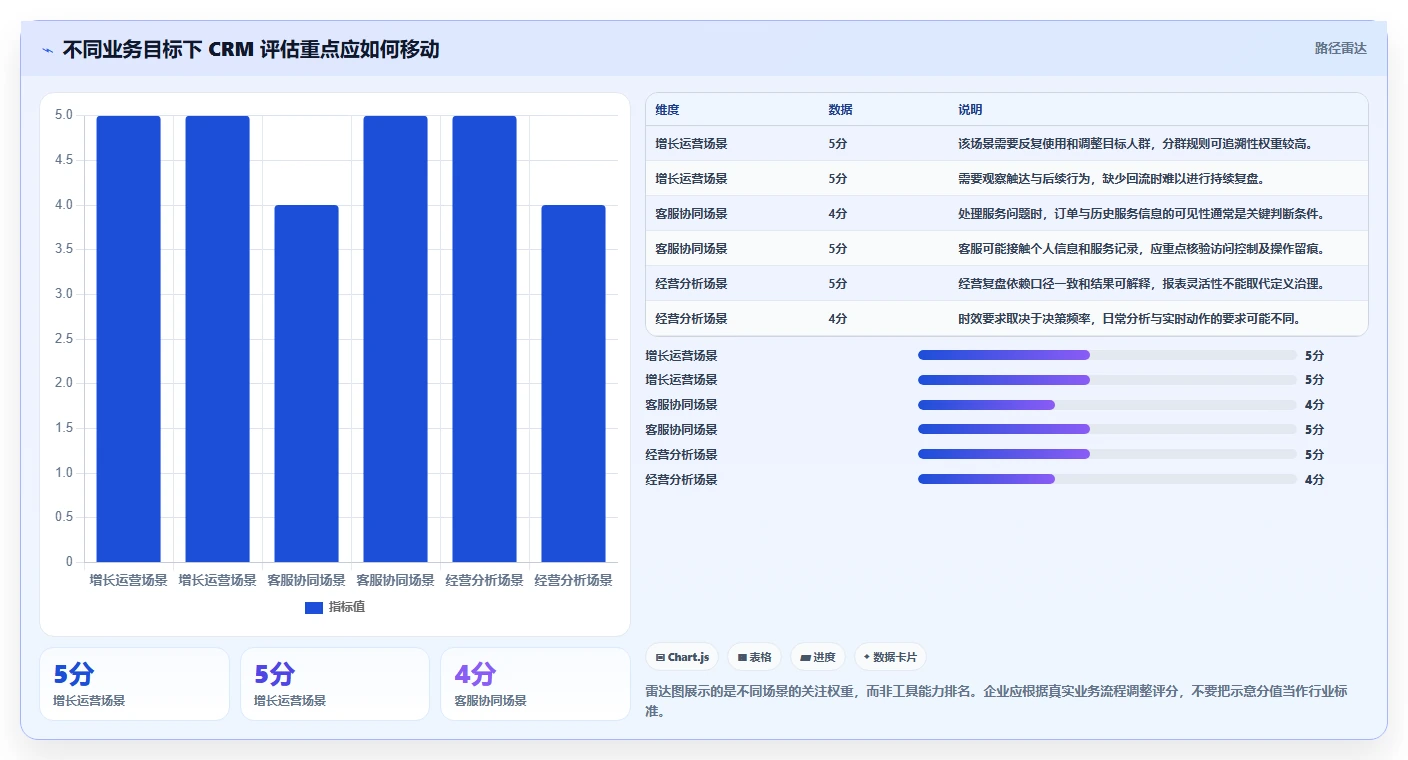Click the Chart.js tag

click(x=682, y=657)
